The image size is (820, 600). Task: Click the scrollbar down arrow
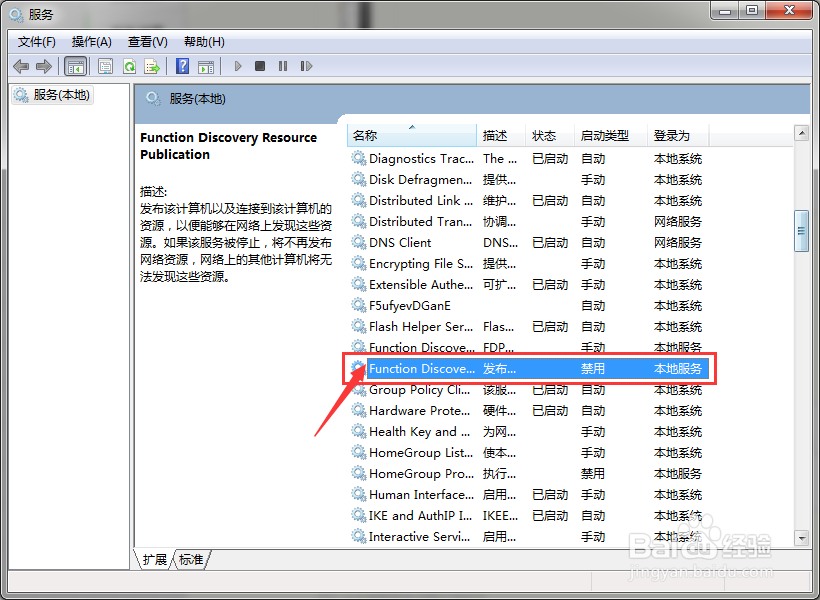tap(801, 537)
